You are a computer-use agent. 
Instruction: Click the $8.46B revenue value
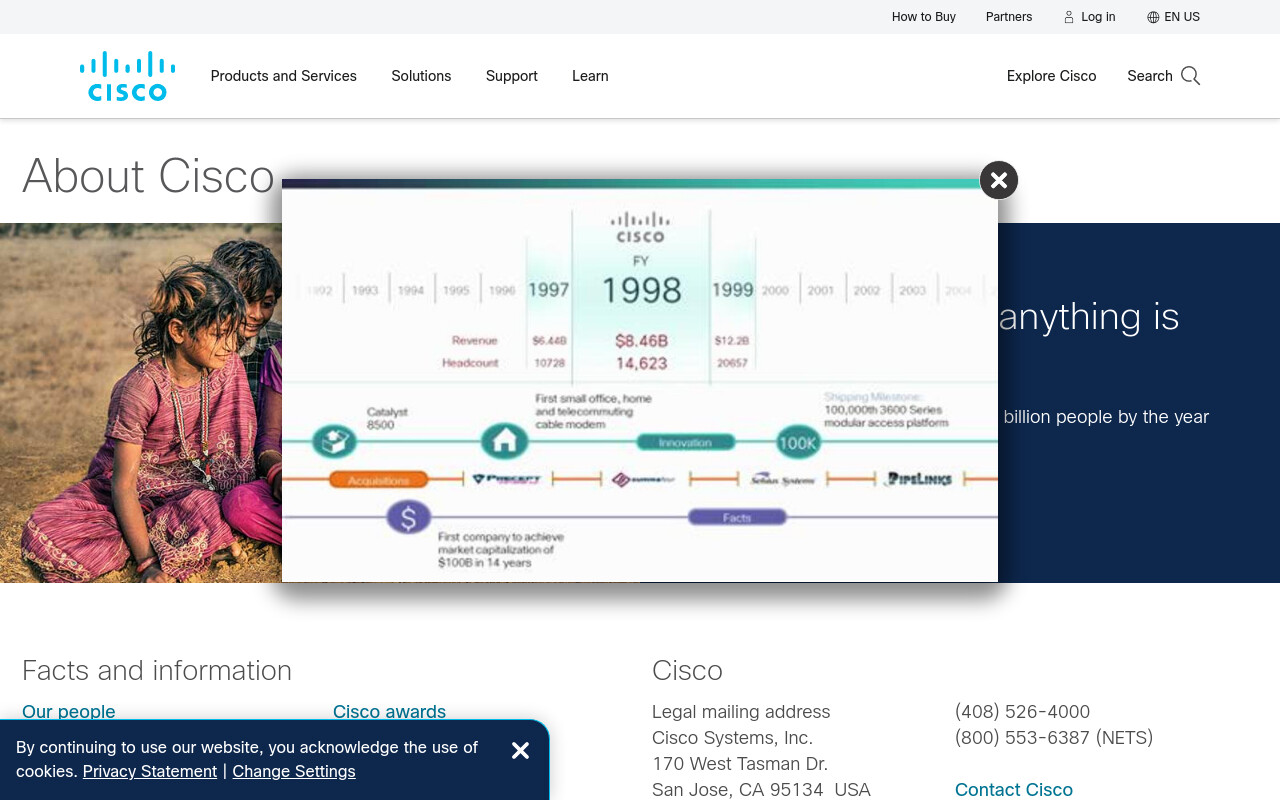[641, 341]
